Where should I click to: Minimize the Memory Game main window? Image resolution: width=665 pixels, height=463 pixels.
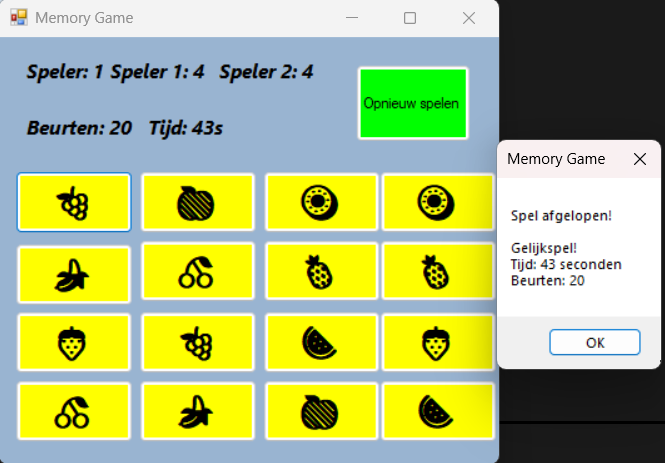click(352, 18)
